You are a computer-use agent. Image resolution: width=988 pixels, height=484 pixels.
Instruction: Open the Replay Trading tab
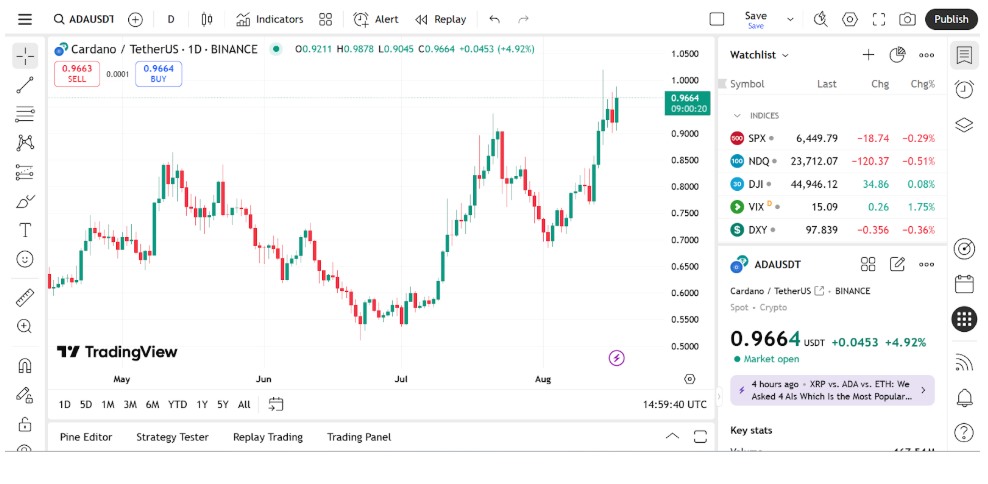point(268,437)
